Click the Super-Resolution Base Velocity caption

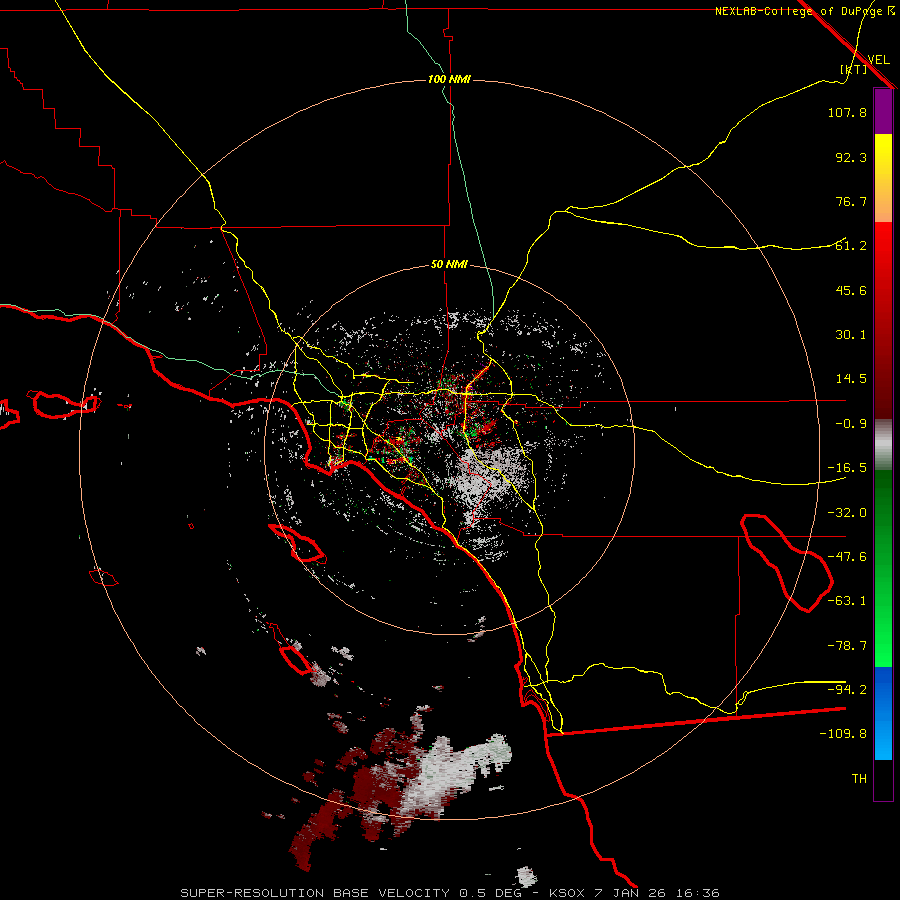449,893
